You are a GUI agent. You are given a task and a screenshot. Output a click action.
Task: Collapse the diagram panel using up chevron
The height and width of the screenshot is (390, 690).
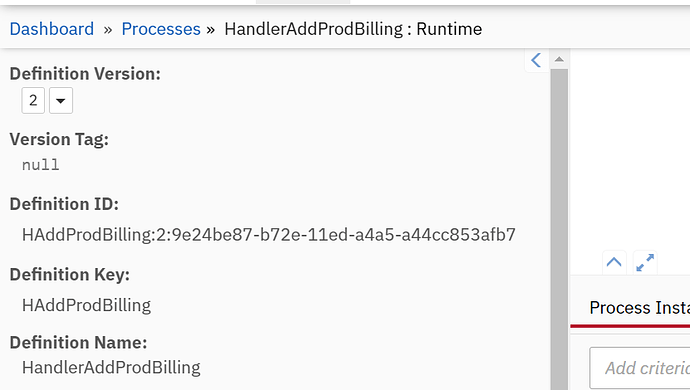614,262
